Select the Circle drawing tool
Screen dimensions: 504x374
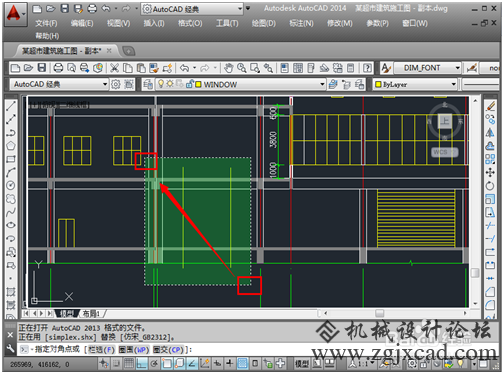[x=11, y=185]
